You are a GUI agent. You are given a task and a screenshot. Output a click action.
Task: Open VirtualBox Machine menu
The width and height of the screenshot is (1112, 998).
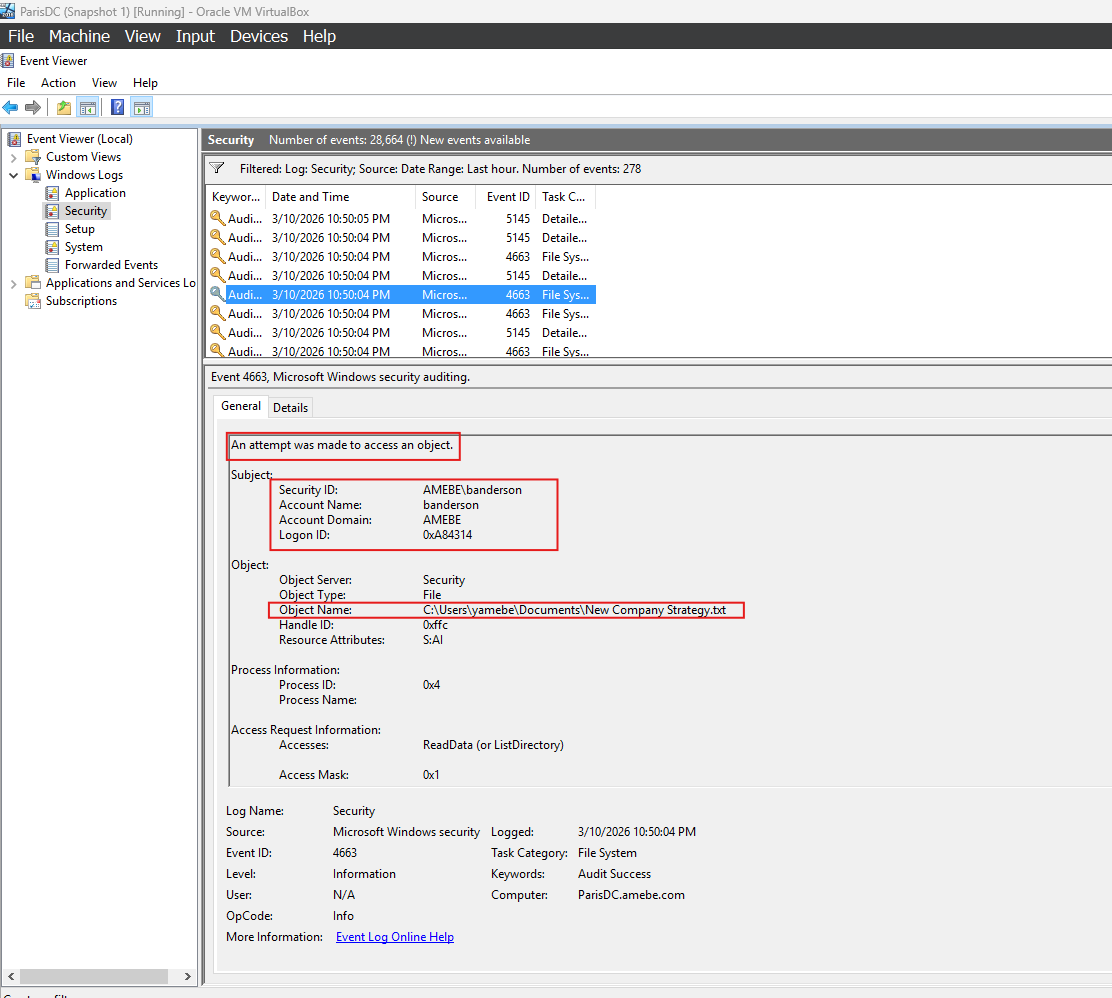tap(79, 36)
